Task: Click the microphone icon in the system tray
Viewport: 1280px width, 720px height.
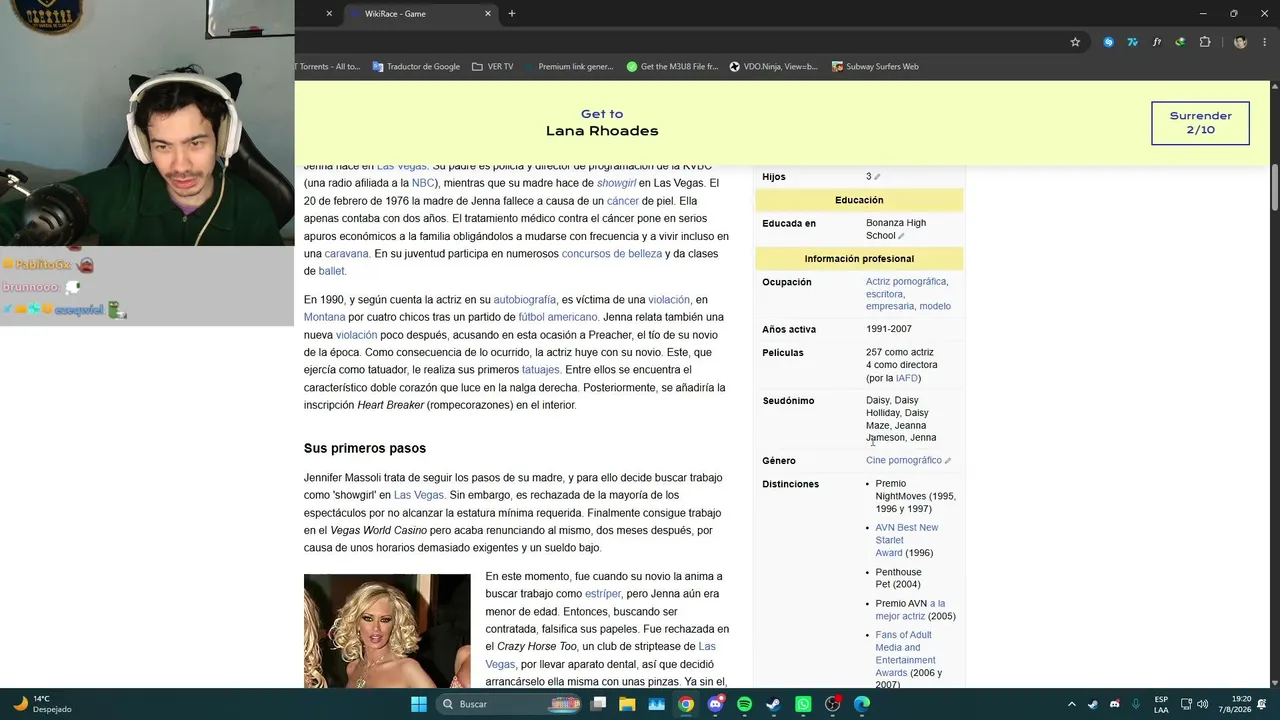Action: point(1137,704)
